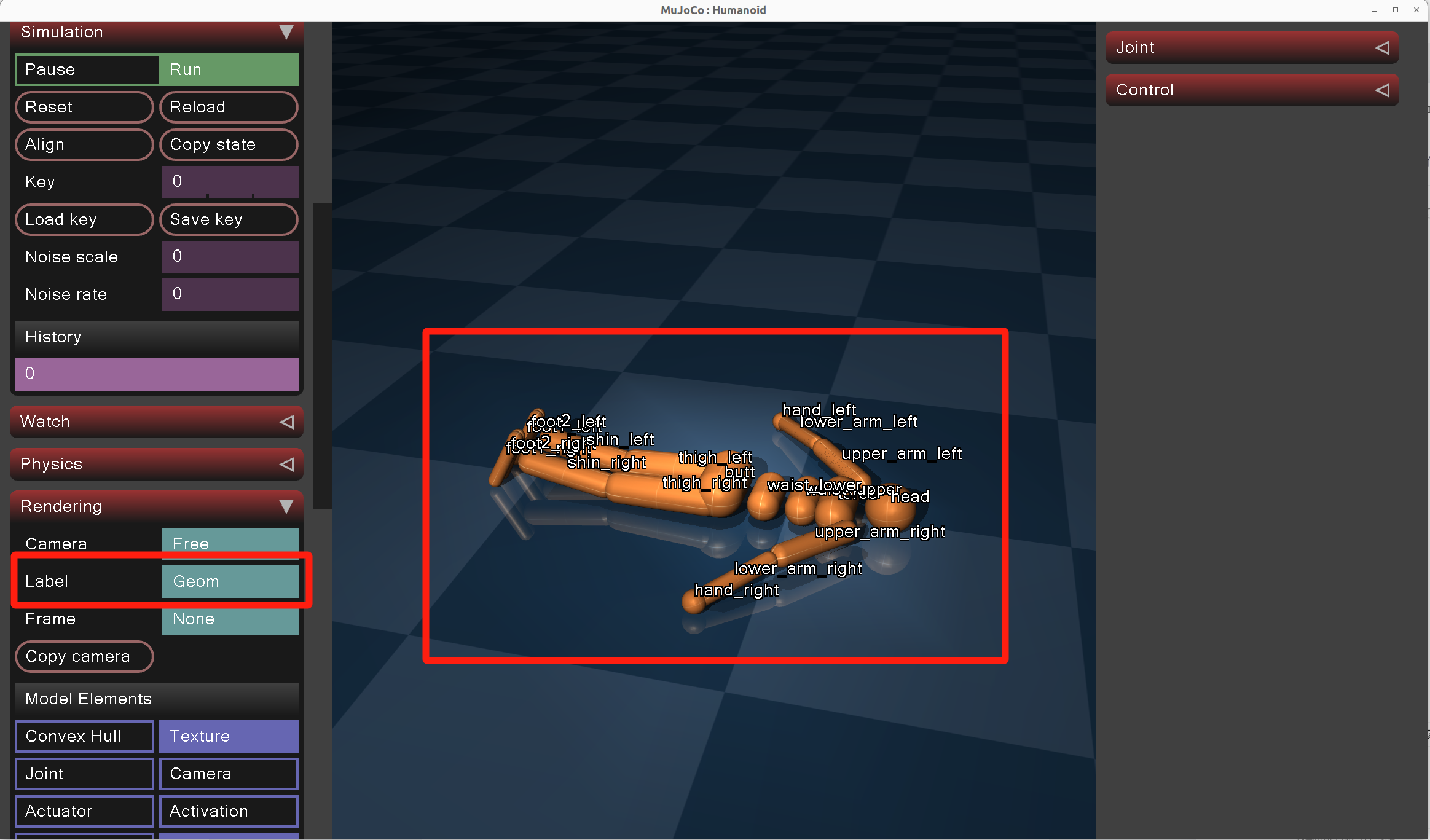Click the Copy camera button
Viewport: 1430px width, 840px height.
84,656
